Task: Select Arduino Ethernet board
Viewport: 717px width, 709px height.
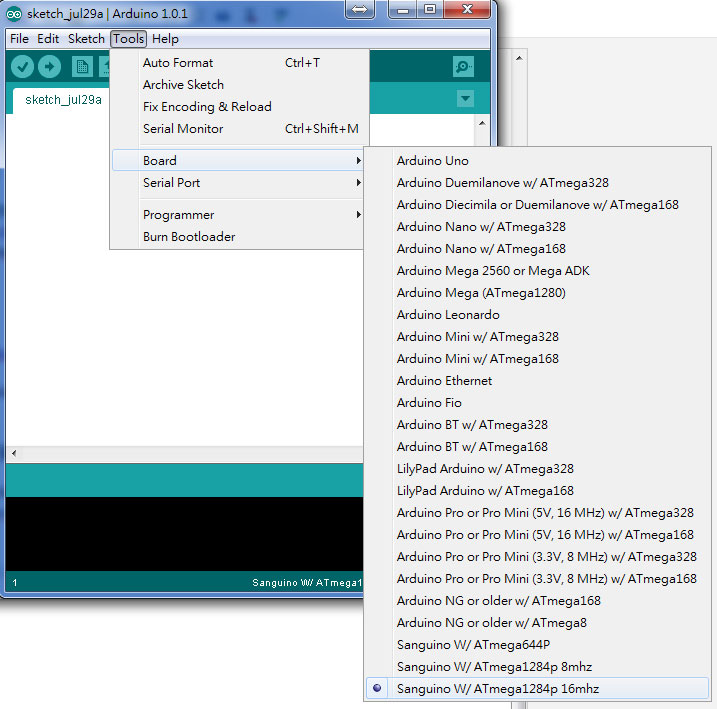Action: (x=537, y=380)
